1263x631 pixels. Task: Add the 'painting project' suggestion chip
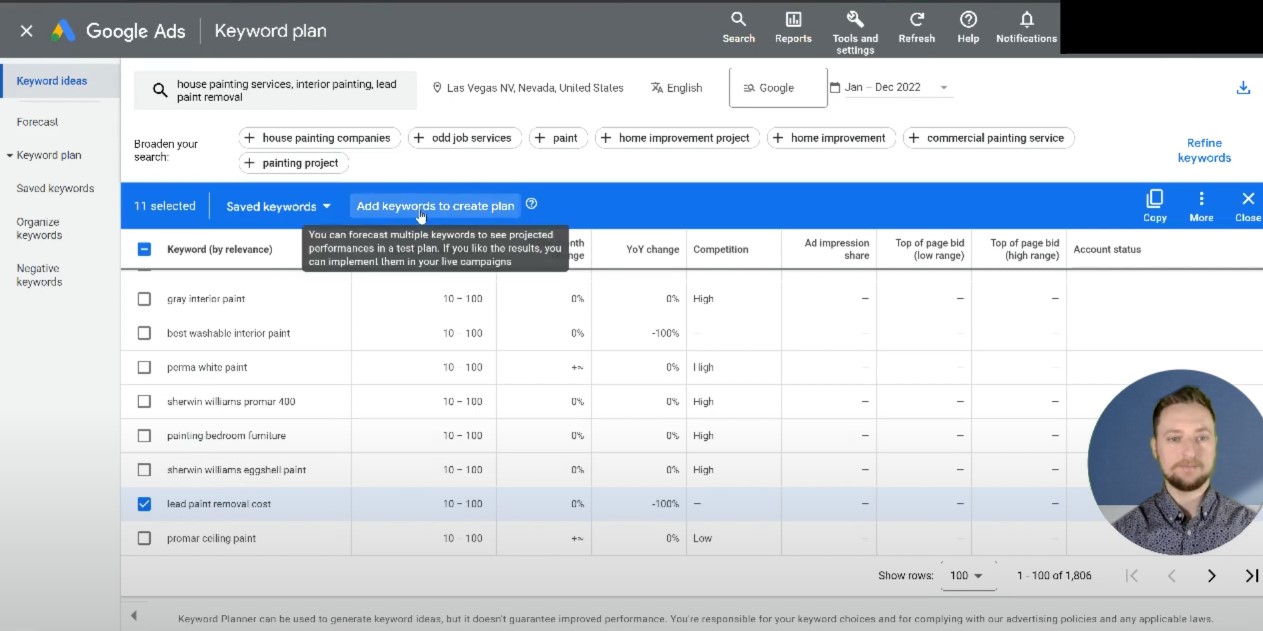294,163
